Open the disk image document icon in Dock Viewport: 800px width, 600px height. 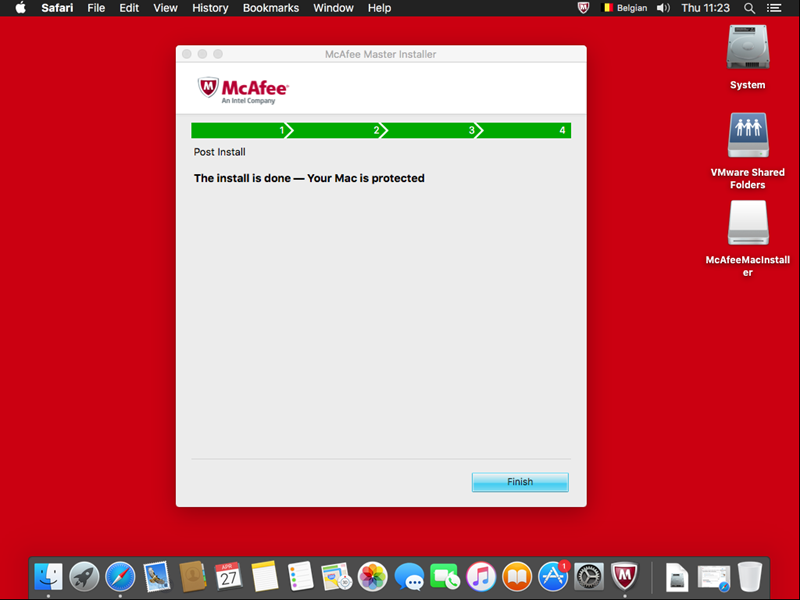(677, 577)
